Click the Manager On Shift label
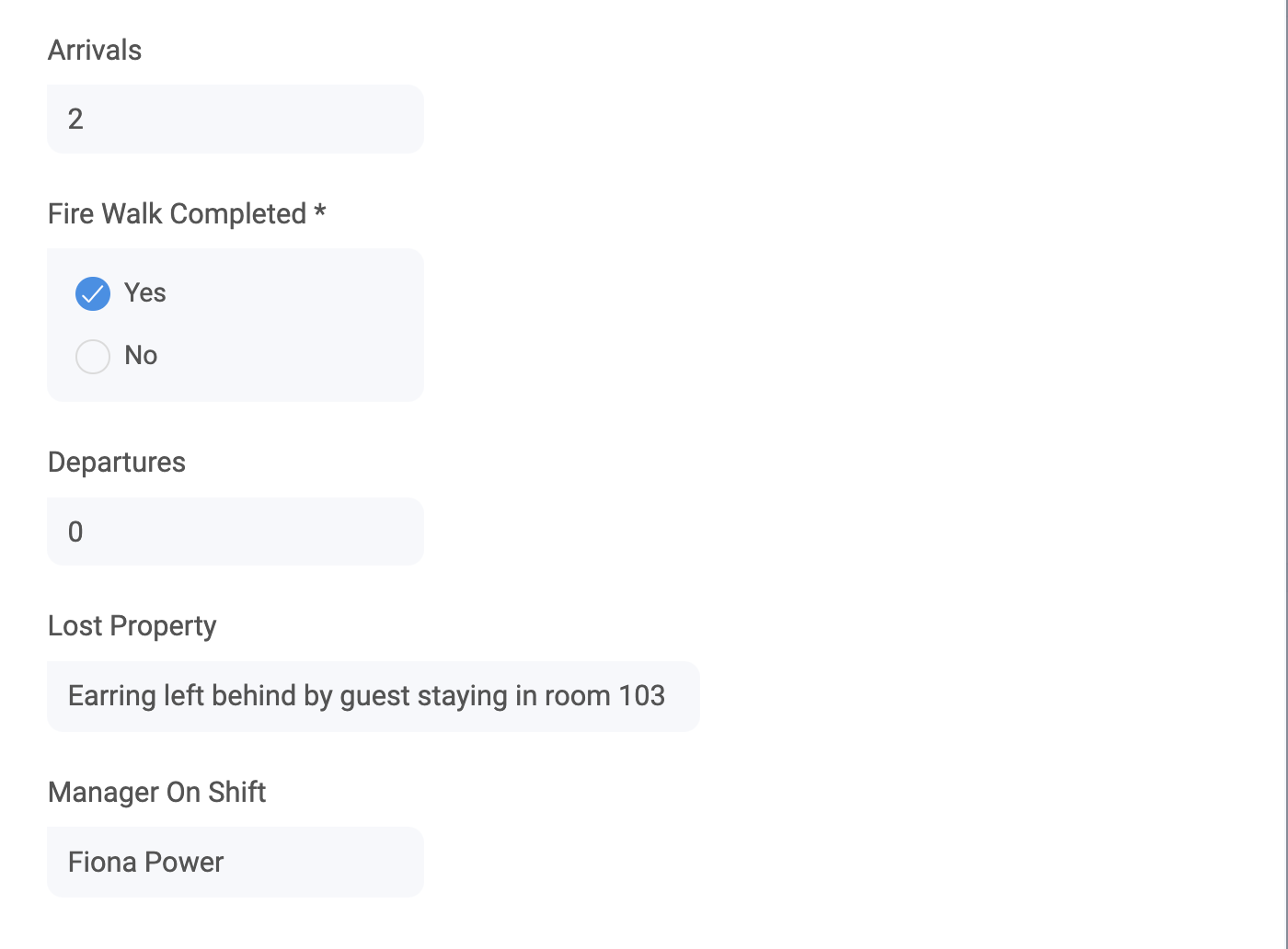 pyautogui.click(x=156, y=792)
